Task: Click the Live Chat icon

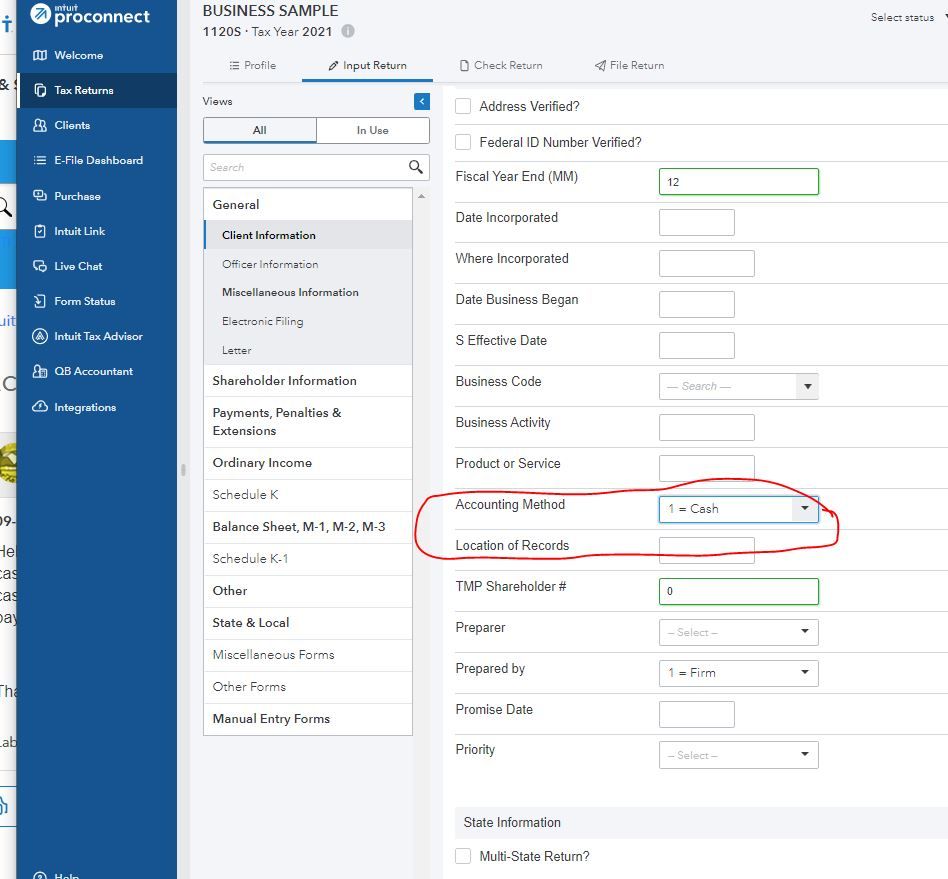Action: [x=40, y=266]
